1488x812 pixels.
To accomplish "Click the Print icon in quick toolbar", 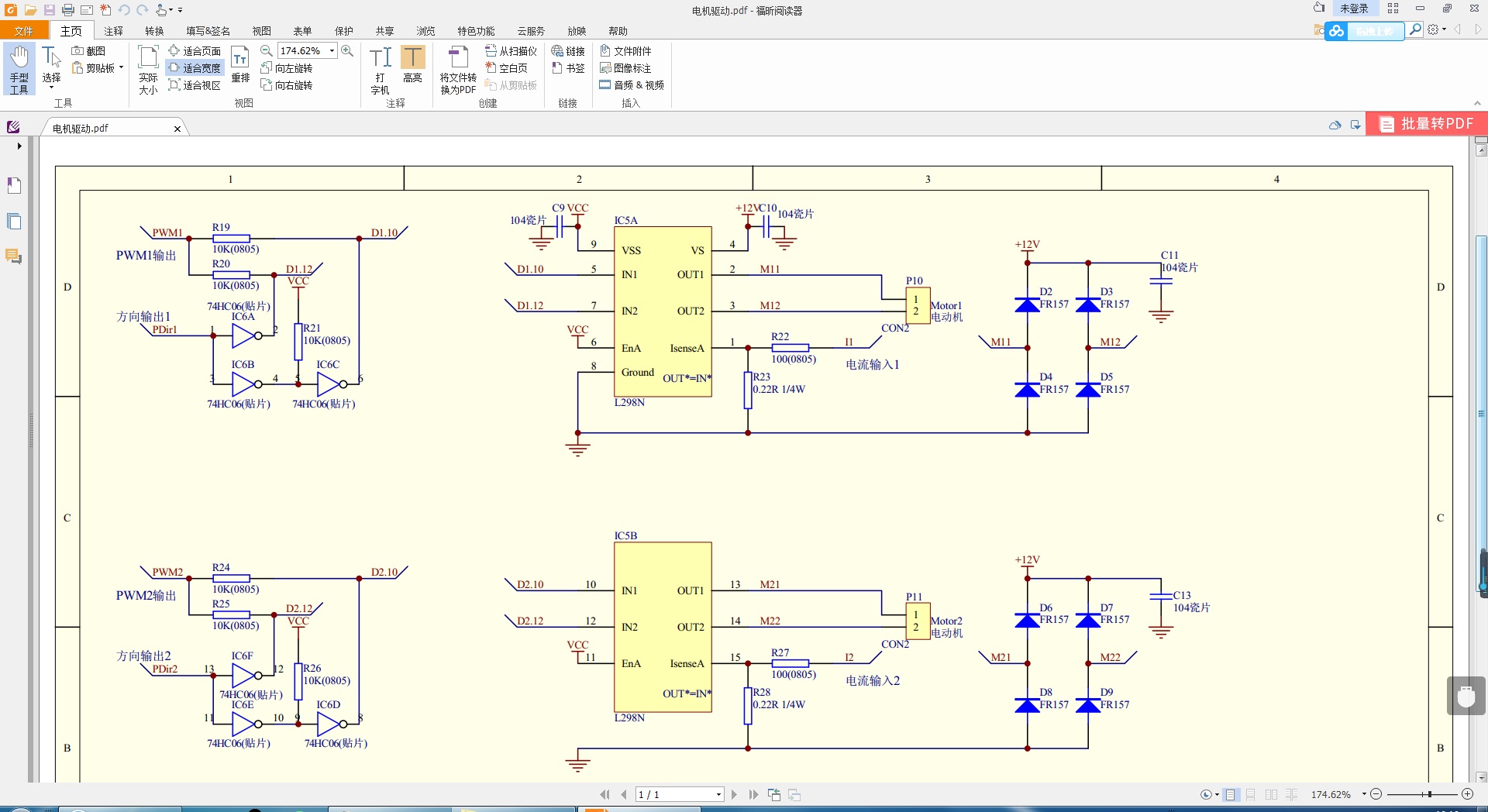I will 67,10.
